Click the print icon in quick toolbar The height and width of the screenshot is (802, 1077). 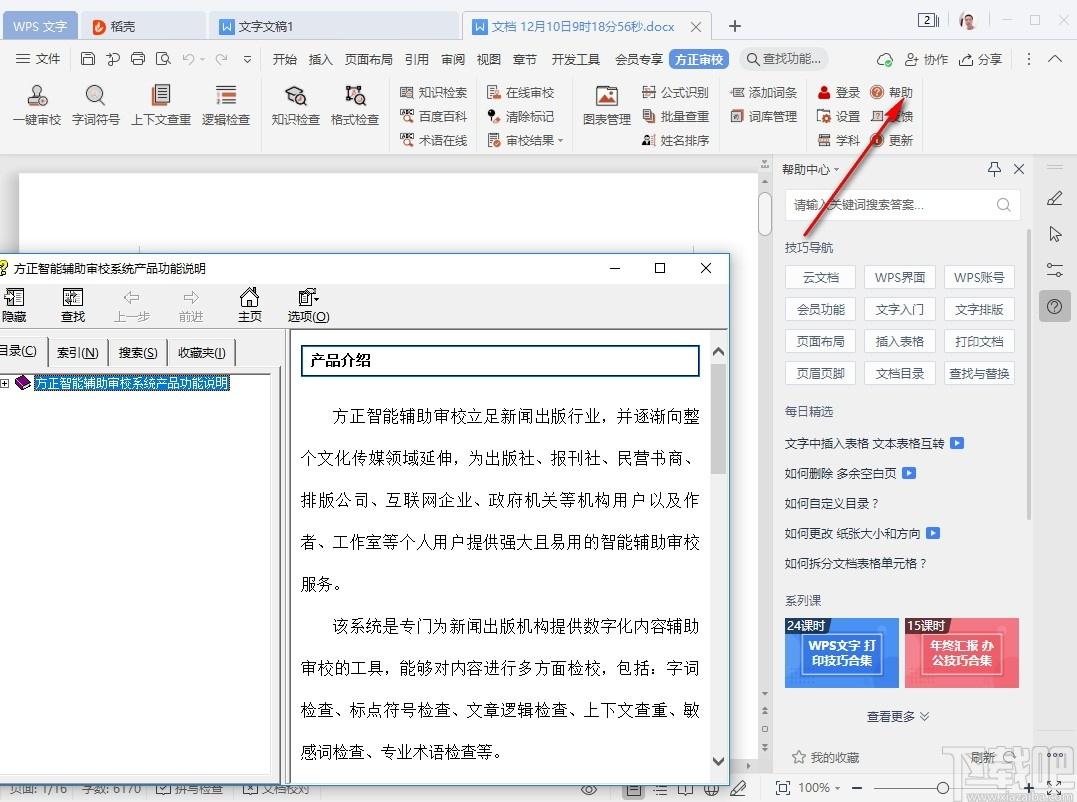point(137,59)
